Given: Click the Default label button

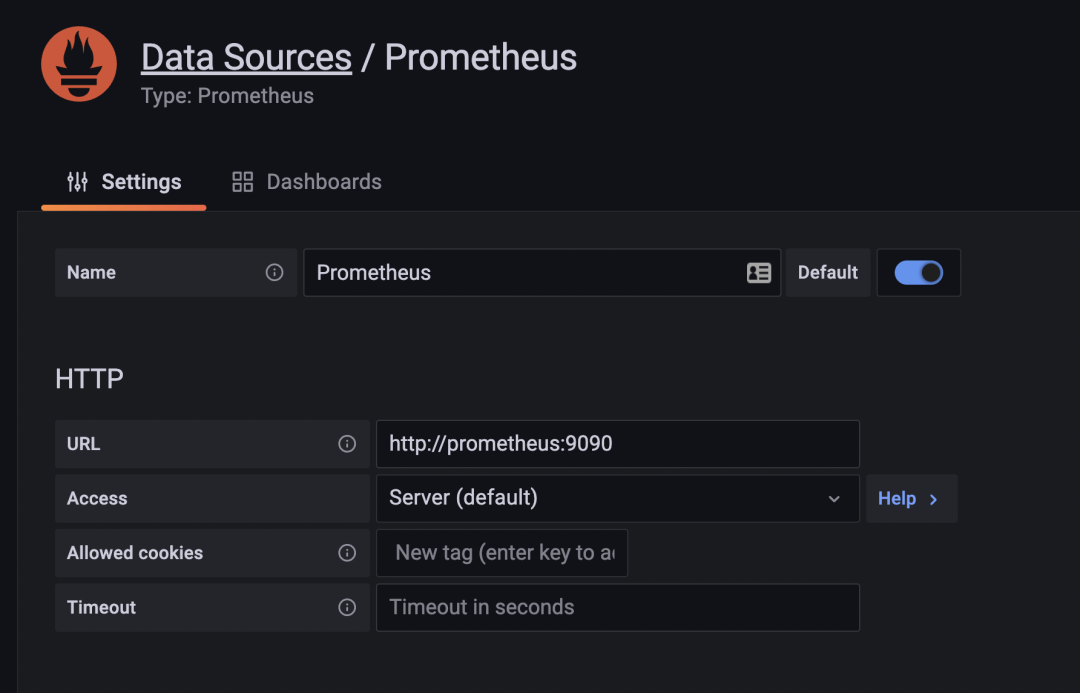Looking at the screenshot, I should tap(827, 273).
